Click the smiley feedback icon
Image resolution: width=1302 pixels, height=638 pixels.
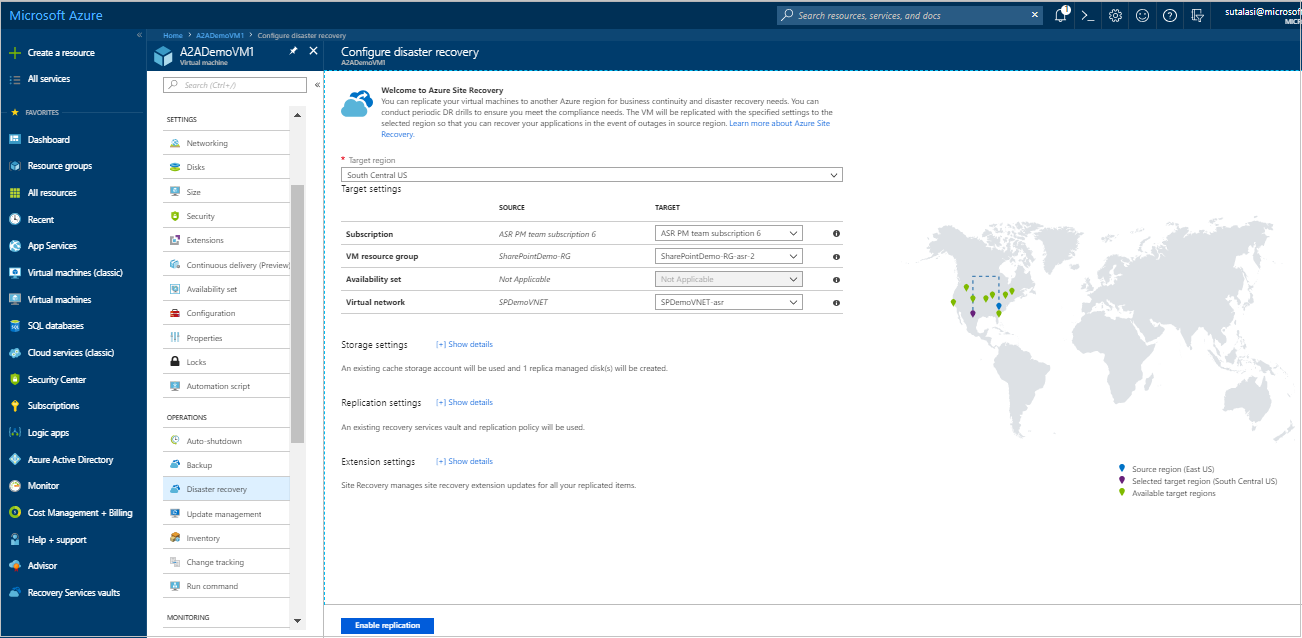point(1143,15)
